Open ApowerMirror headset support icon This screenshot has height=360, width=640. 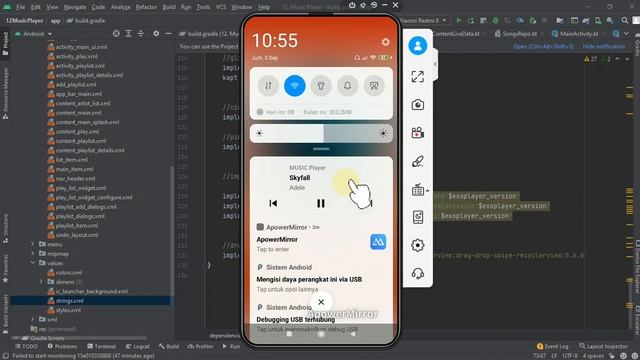pyautogui.click(x=418, y=273)
